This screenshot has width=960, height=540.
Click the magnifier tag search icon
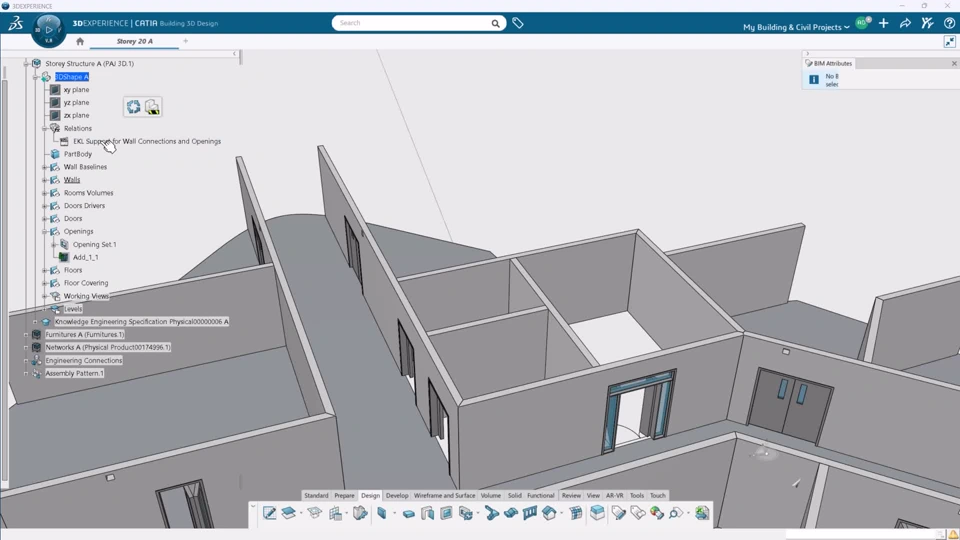click(676, 513)
